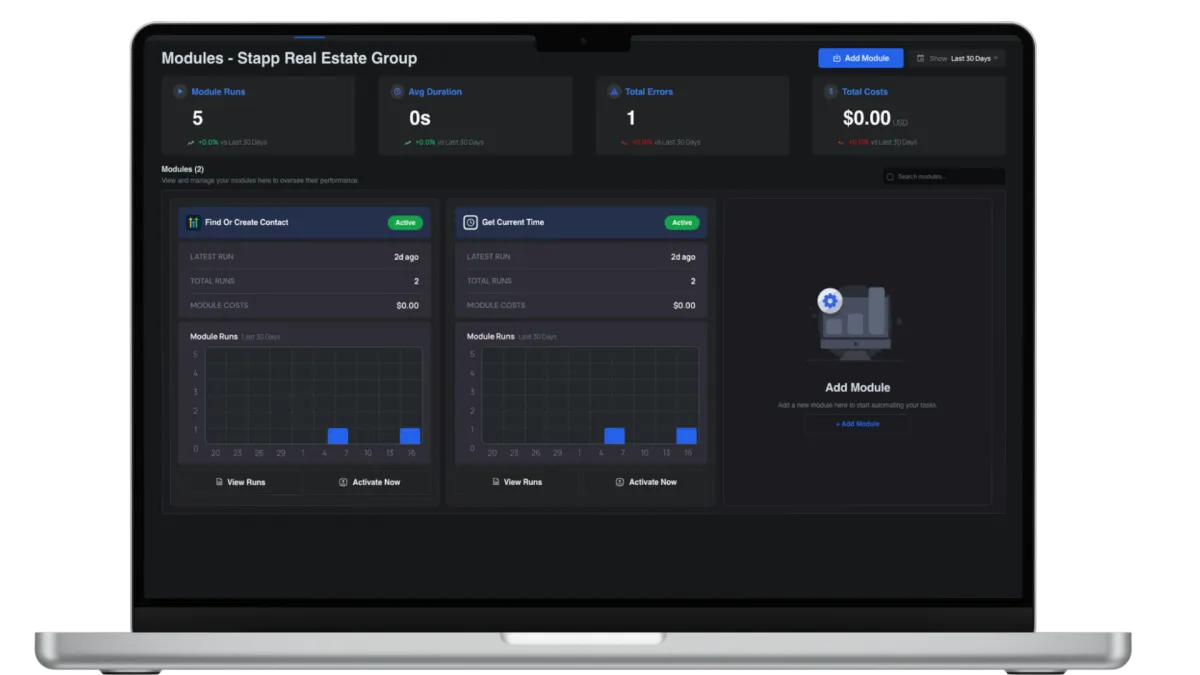Click the Get Current Time clock icon
1200x675 pixels.
470,222
